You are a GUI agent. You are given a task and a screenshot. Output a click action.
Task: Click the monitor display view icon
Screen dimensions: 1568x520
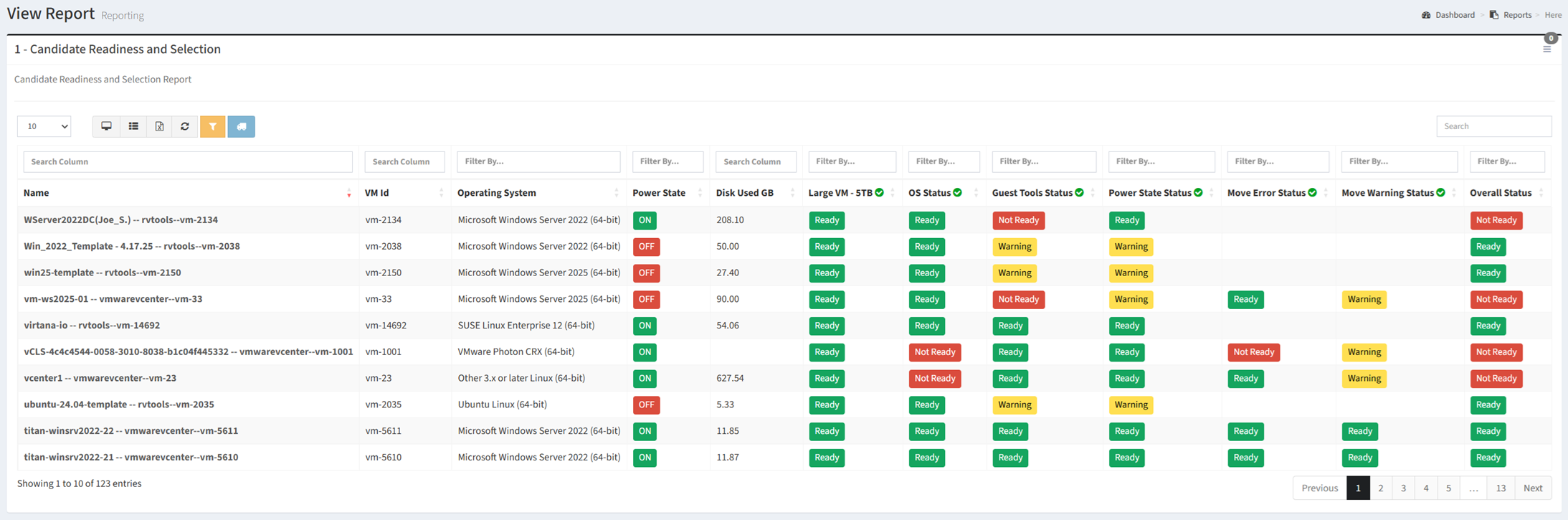(x=106, y=126)
